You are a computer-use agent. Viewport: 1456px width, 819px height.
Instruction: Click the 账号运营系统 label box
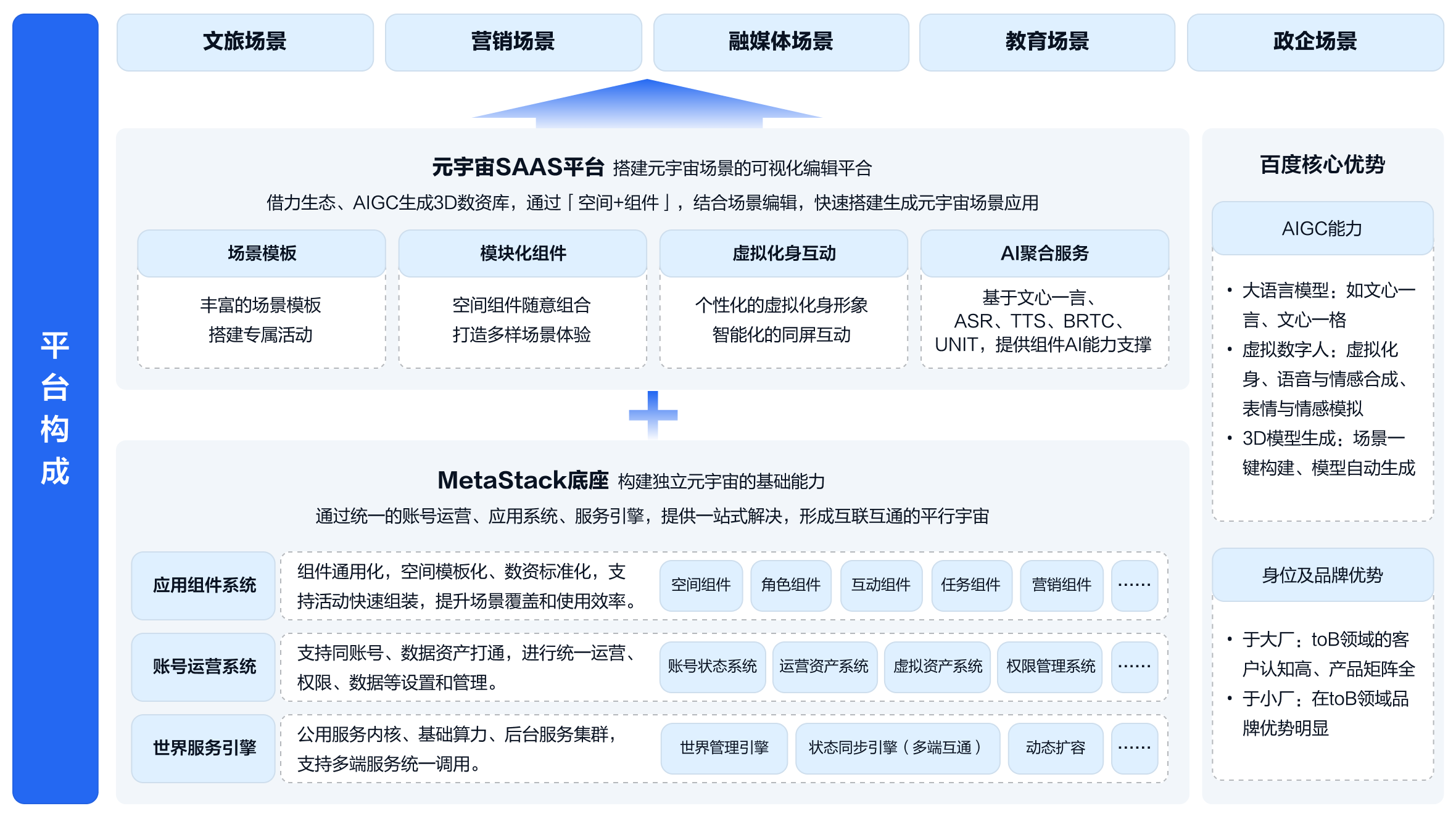coord(204,667)
